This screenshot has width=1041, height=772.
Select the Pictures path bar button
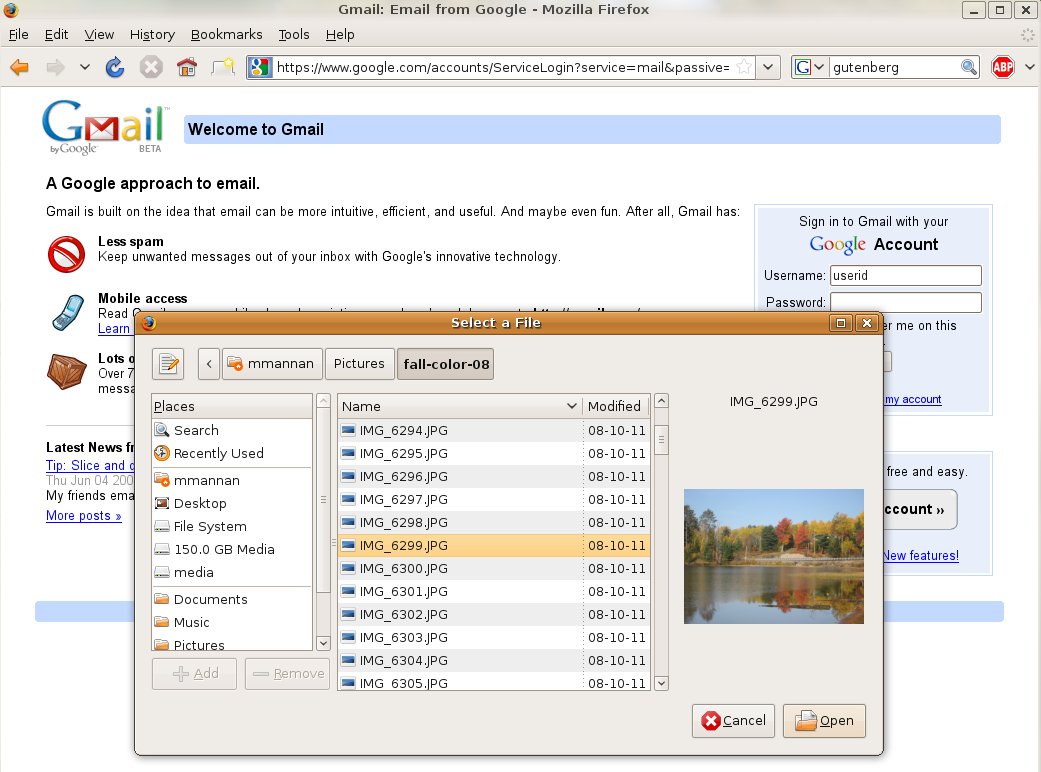(x=359, y=364)
